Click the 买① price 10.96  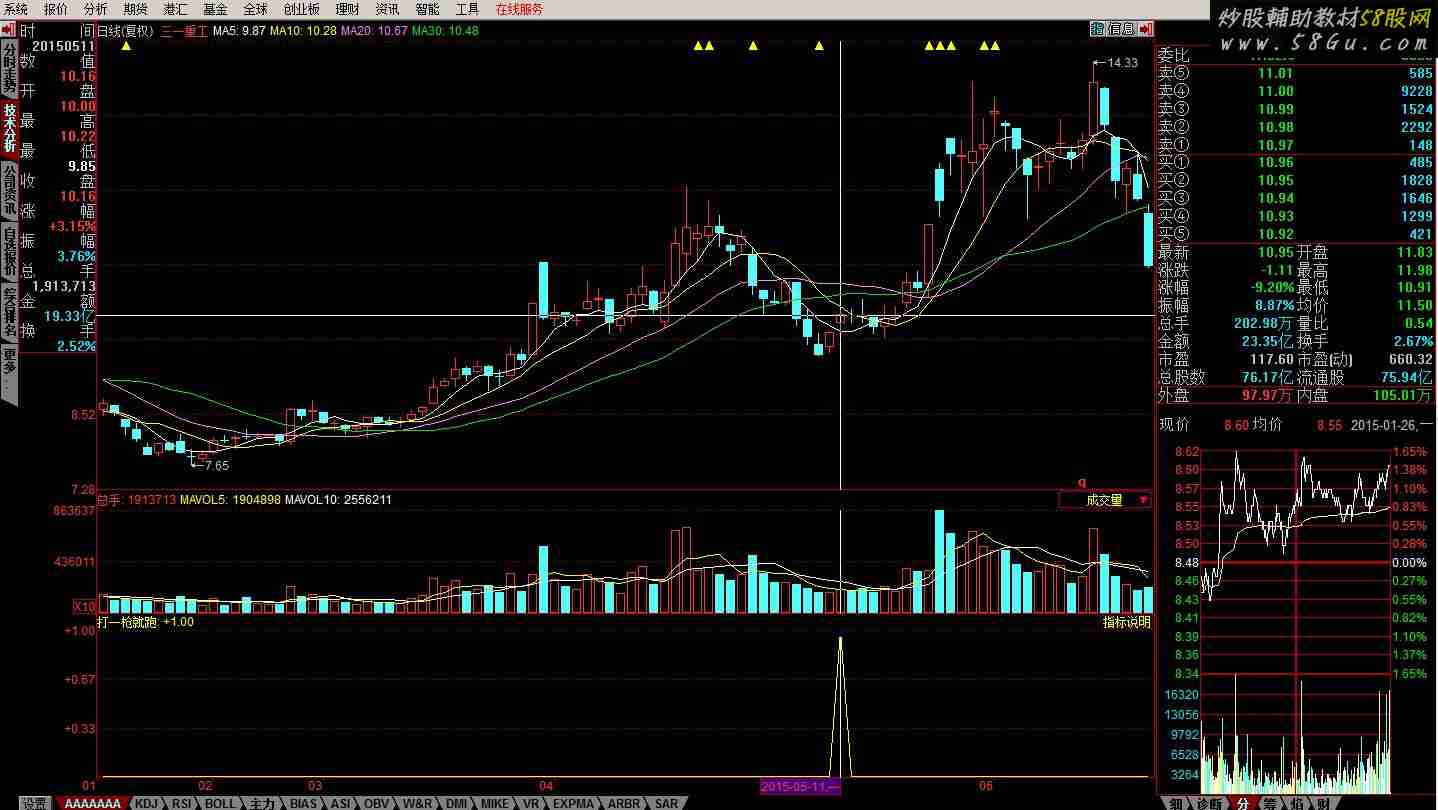tap(1276, 162)
